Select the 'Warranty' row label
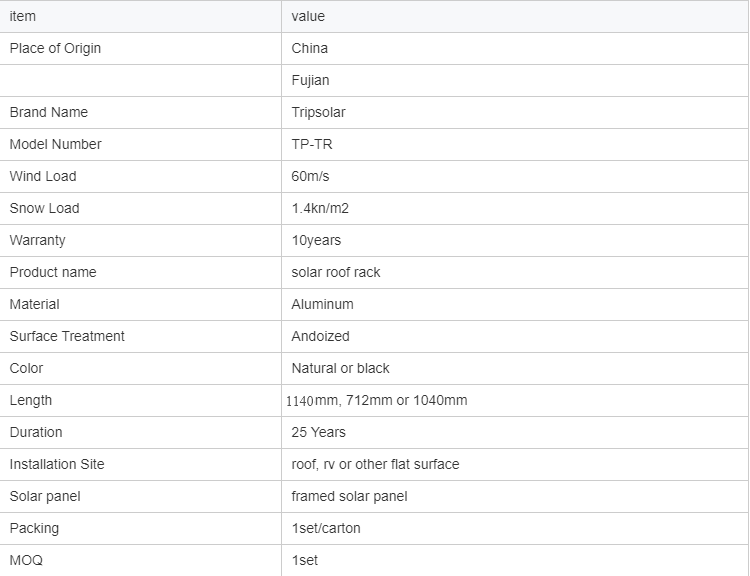Screen dimensions: 750x576 click(x=39, y=240)
